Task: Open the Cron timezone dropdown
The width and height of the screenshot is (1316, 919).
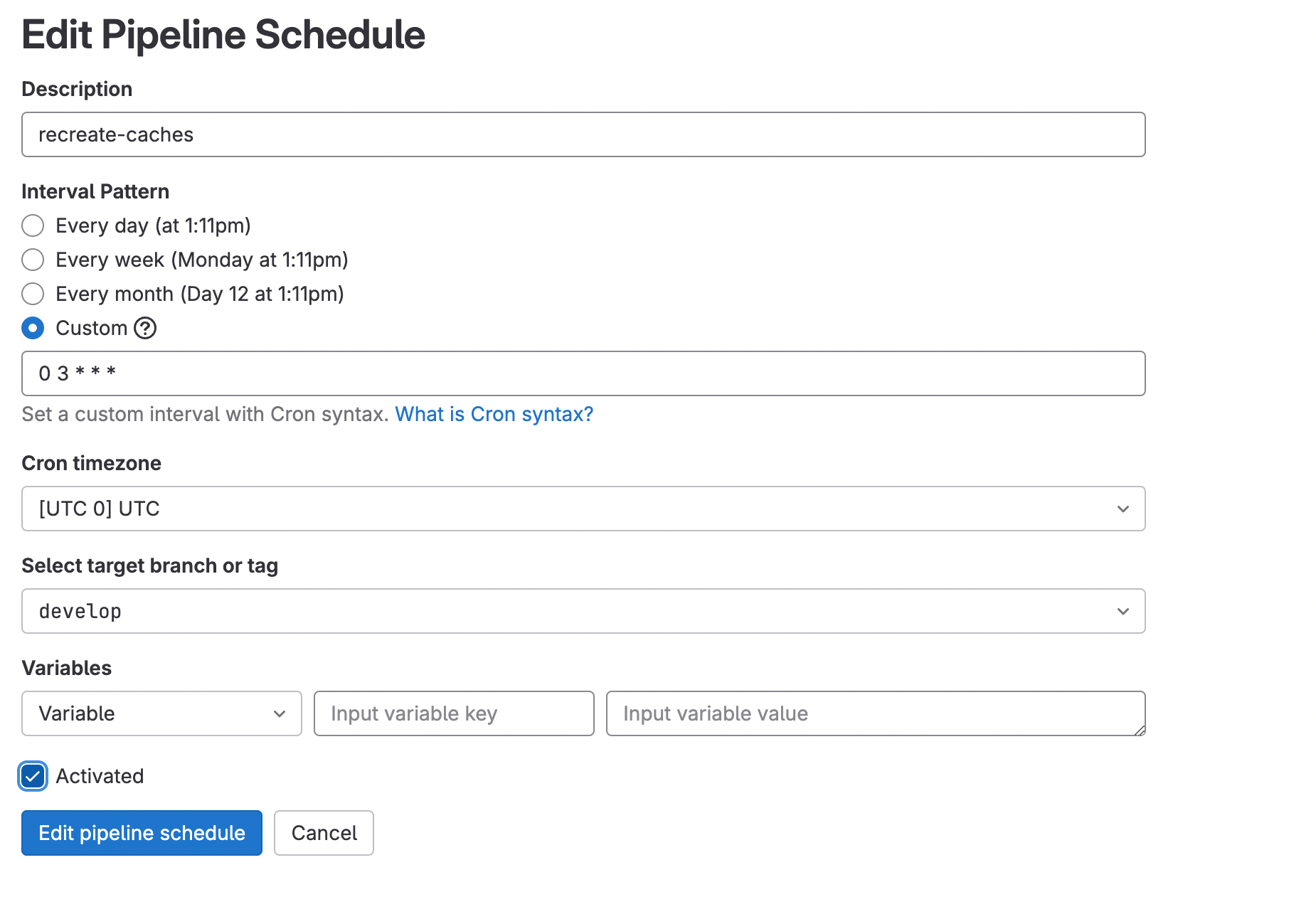Action: pos(583,509)
